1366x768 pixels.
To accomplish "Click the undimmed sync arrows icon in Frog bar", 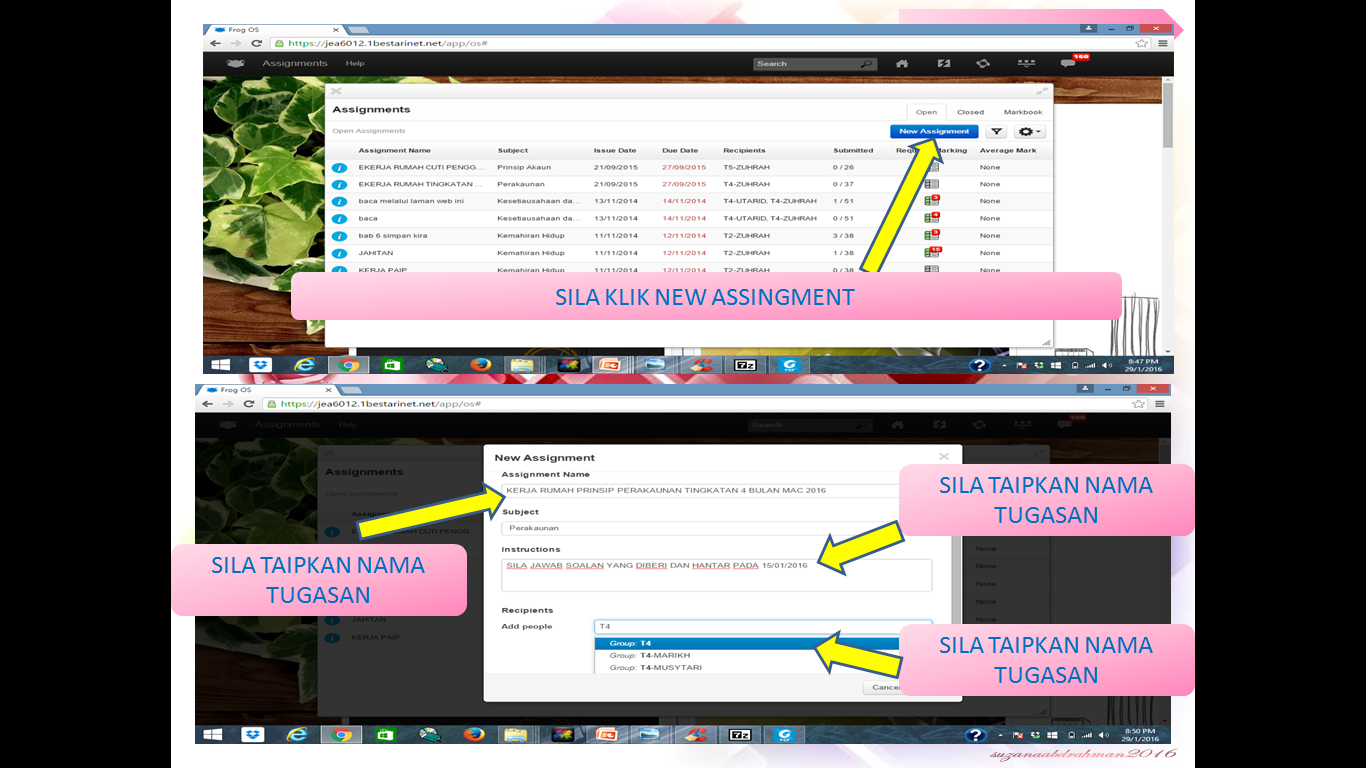I will point(983,63).
